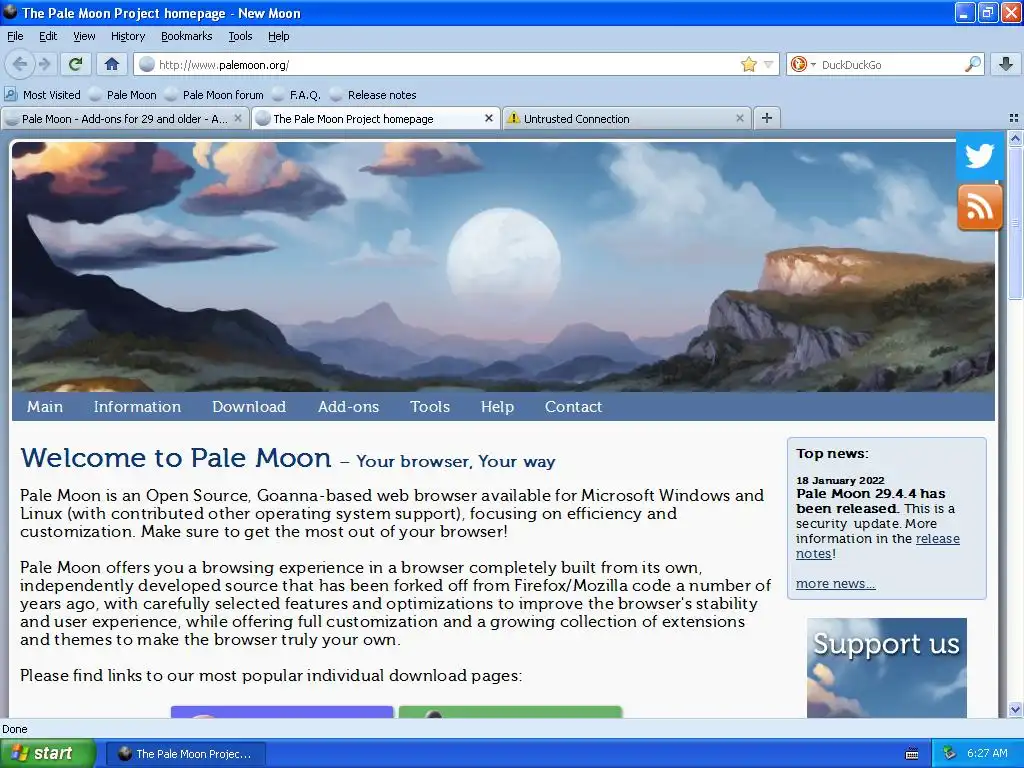Click the 6:27 AM system clock
The width and height of the screenshot is (1024, 768).
click(987, 753)
